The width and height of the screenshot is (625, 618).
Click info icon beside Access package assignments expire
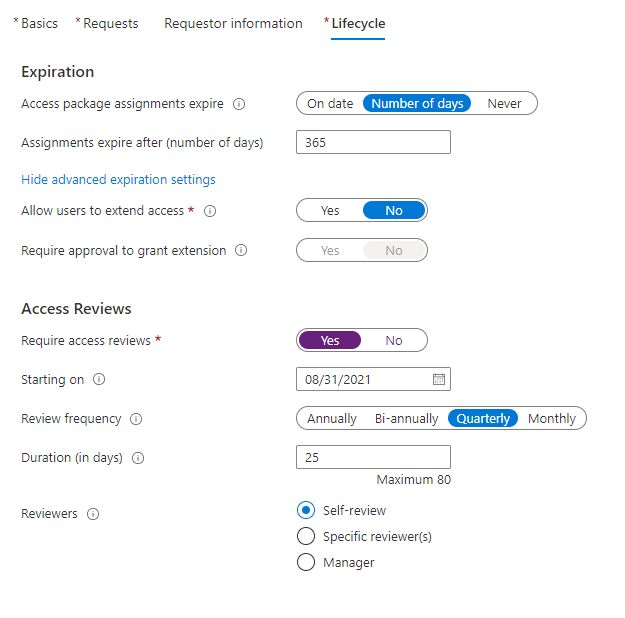tap(239, 103)
